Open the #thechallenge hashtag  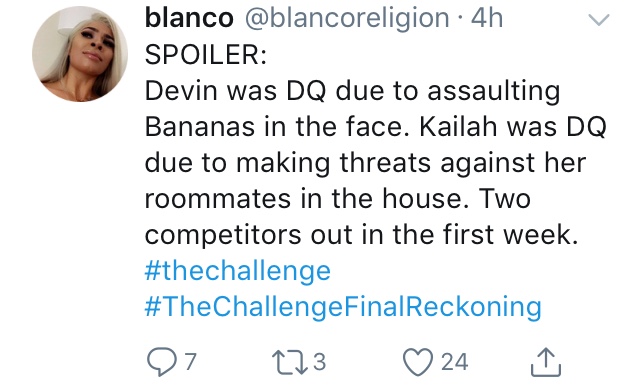(238, 271)
